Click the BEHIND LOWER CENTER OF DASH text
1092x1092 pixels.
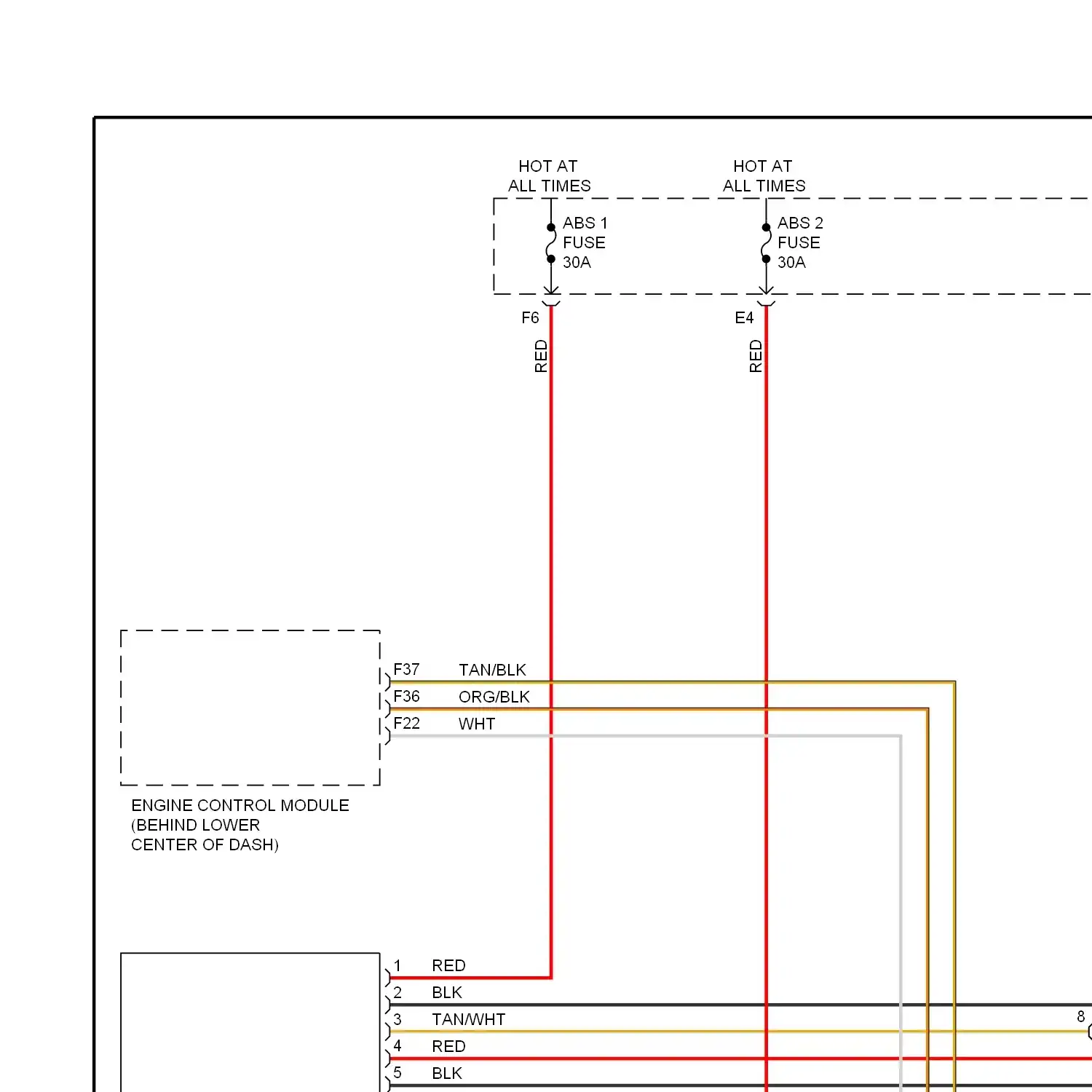tap(205, 835)
